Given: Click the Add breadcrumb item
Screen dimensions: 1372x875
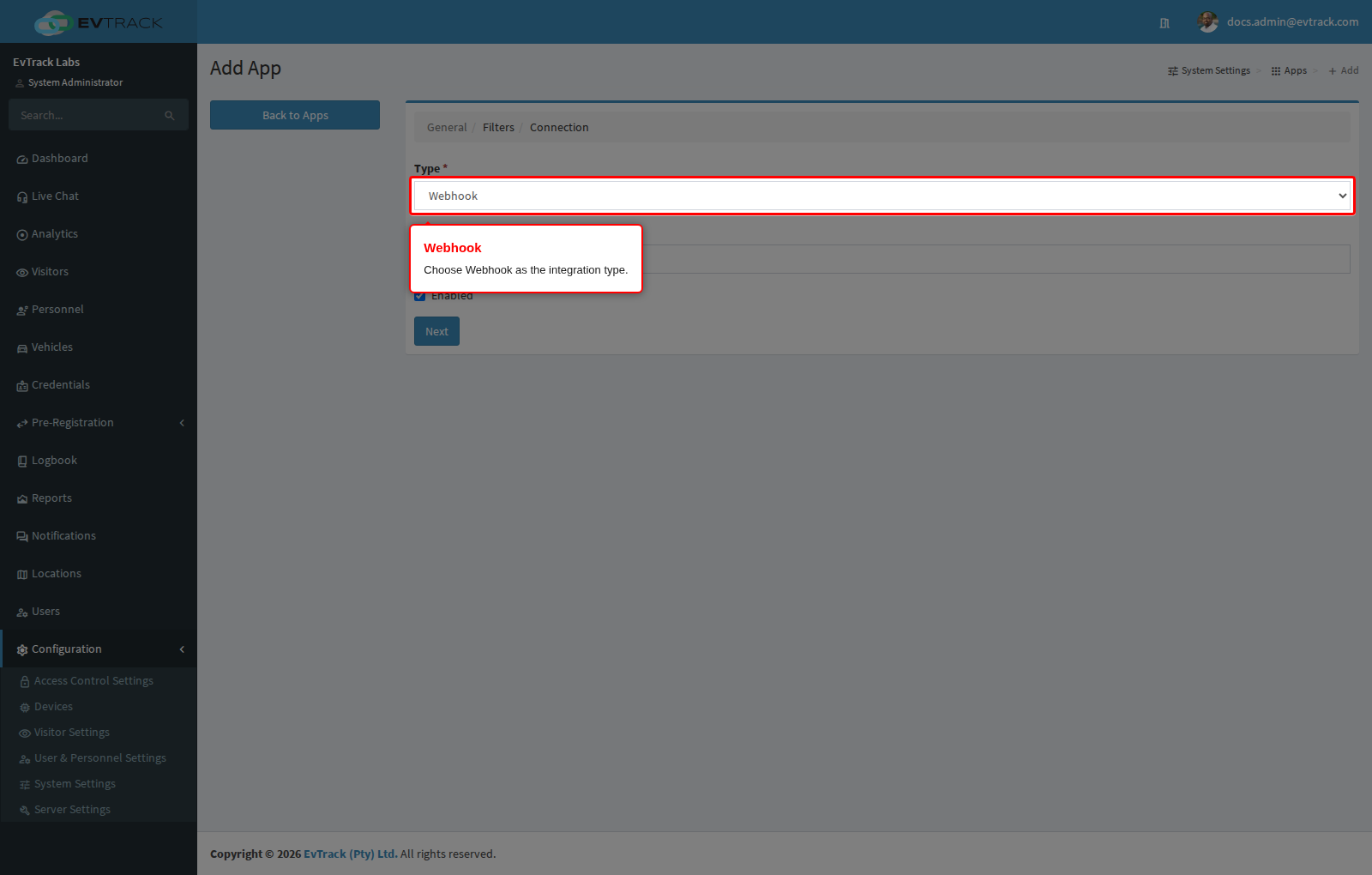Looking at the screenshot, I should coord(1344,71).
